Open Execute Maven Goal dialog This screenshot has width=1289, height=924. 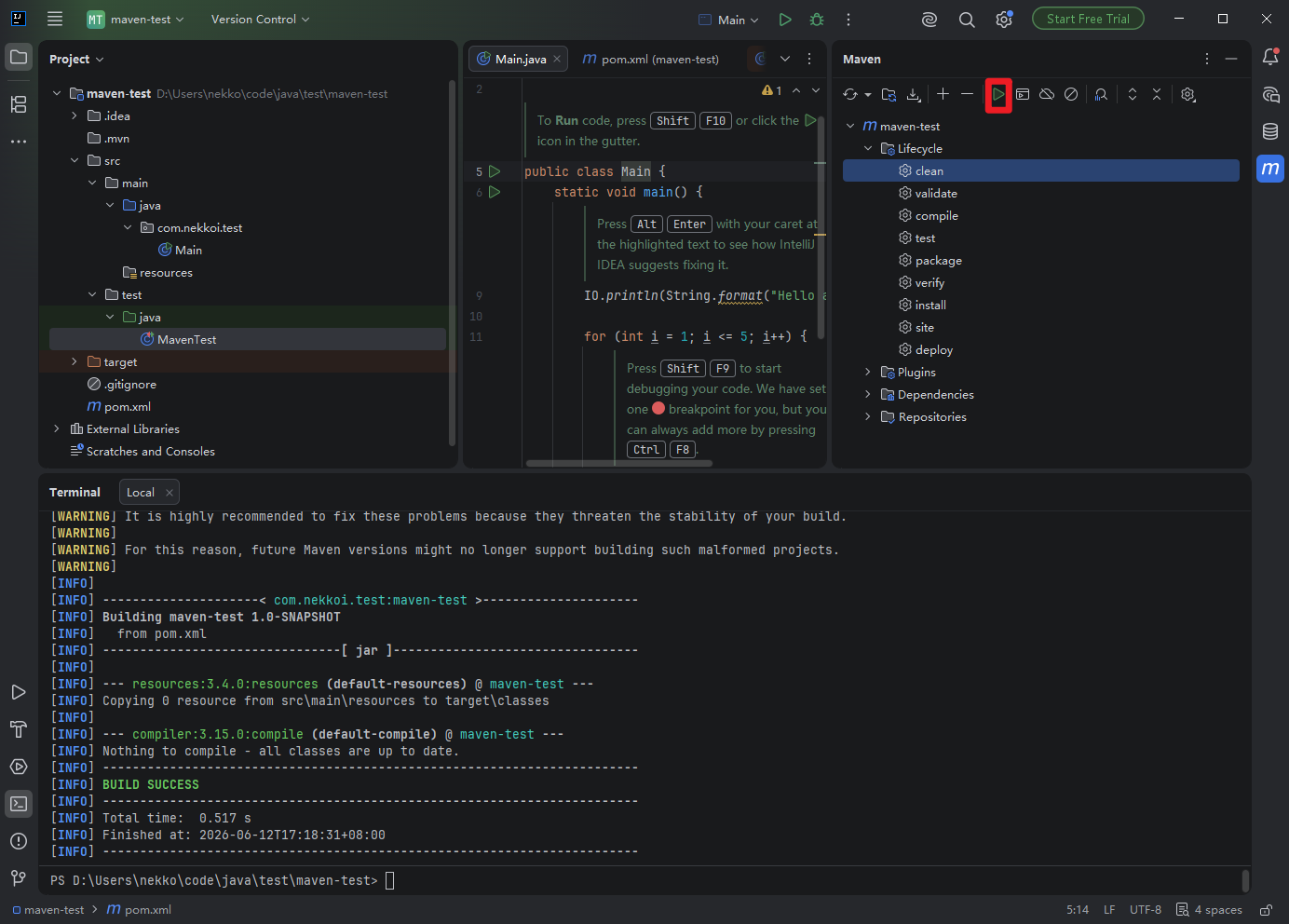tap(1023, 94)
